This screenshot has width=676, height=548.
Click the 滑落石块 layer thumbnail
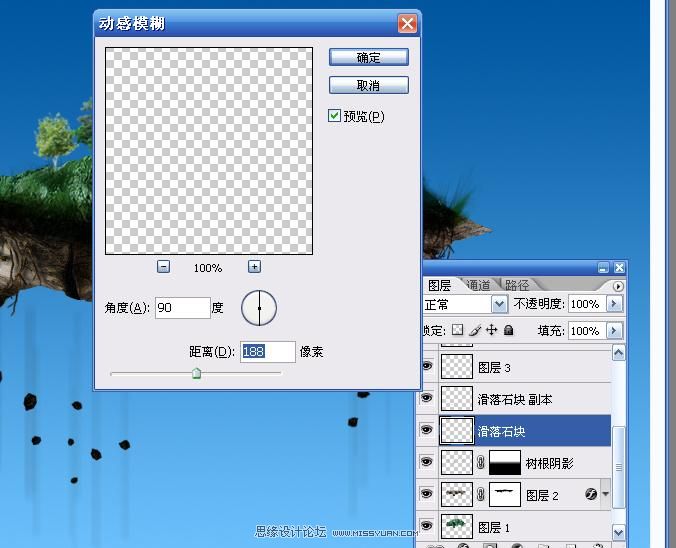457,430
